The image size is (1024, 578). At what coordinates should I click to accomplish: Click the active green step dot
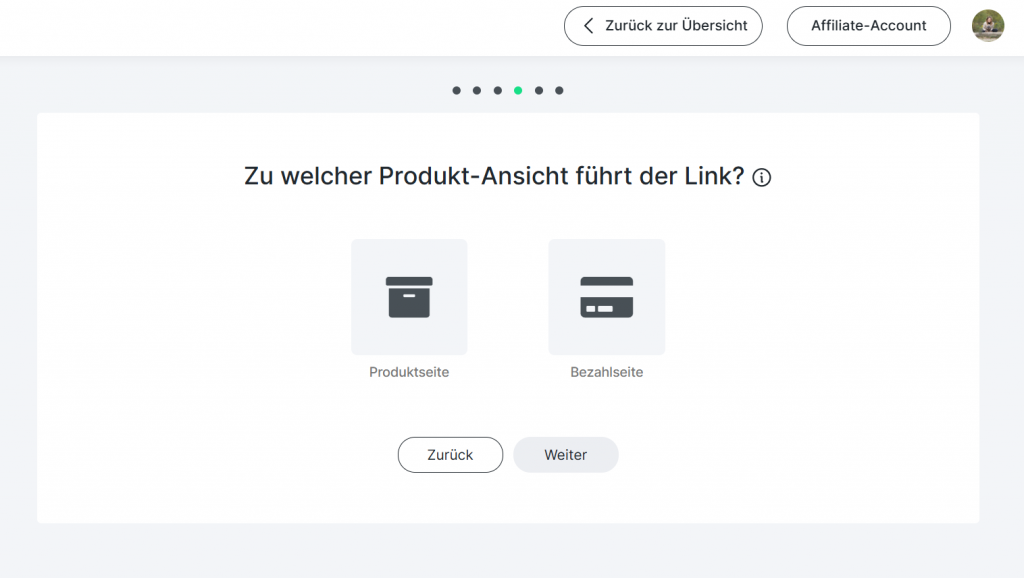click(x=518, y=91)
